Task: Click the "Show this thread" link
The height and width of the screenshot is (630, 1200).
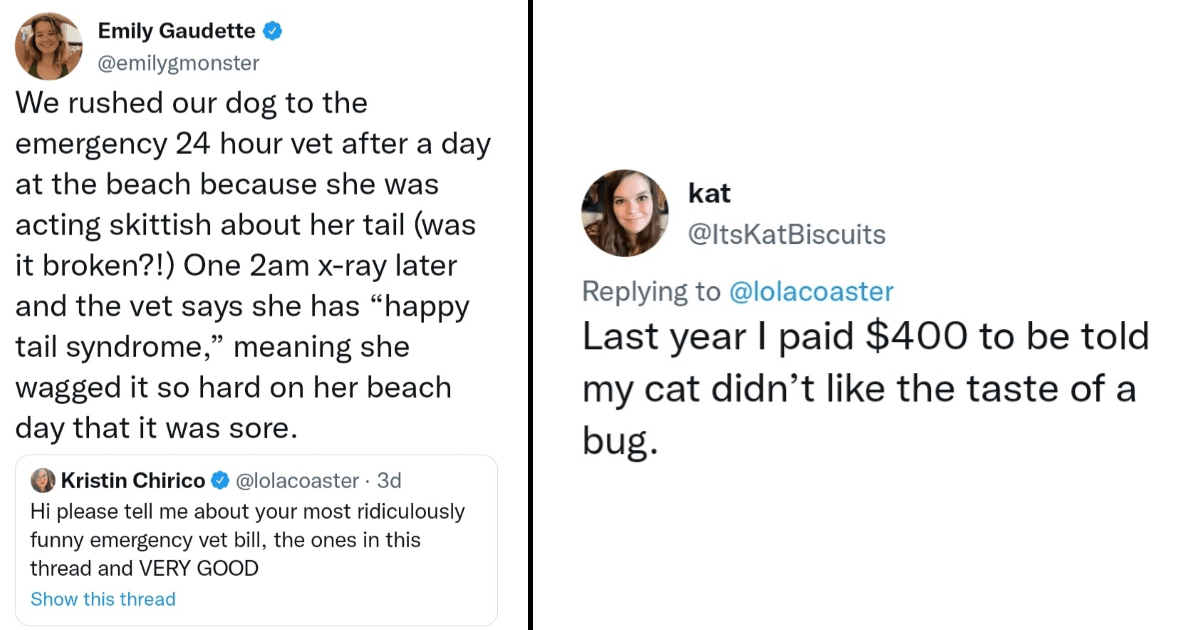Action: tap(103, 599)
